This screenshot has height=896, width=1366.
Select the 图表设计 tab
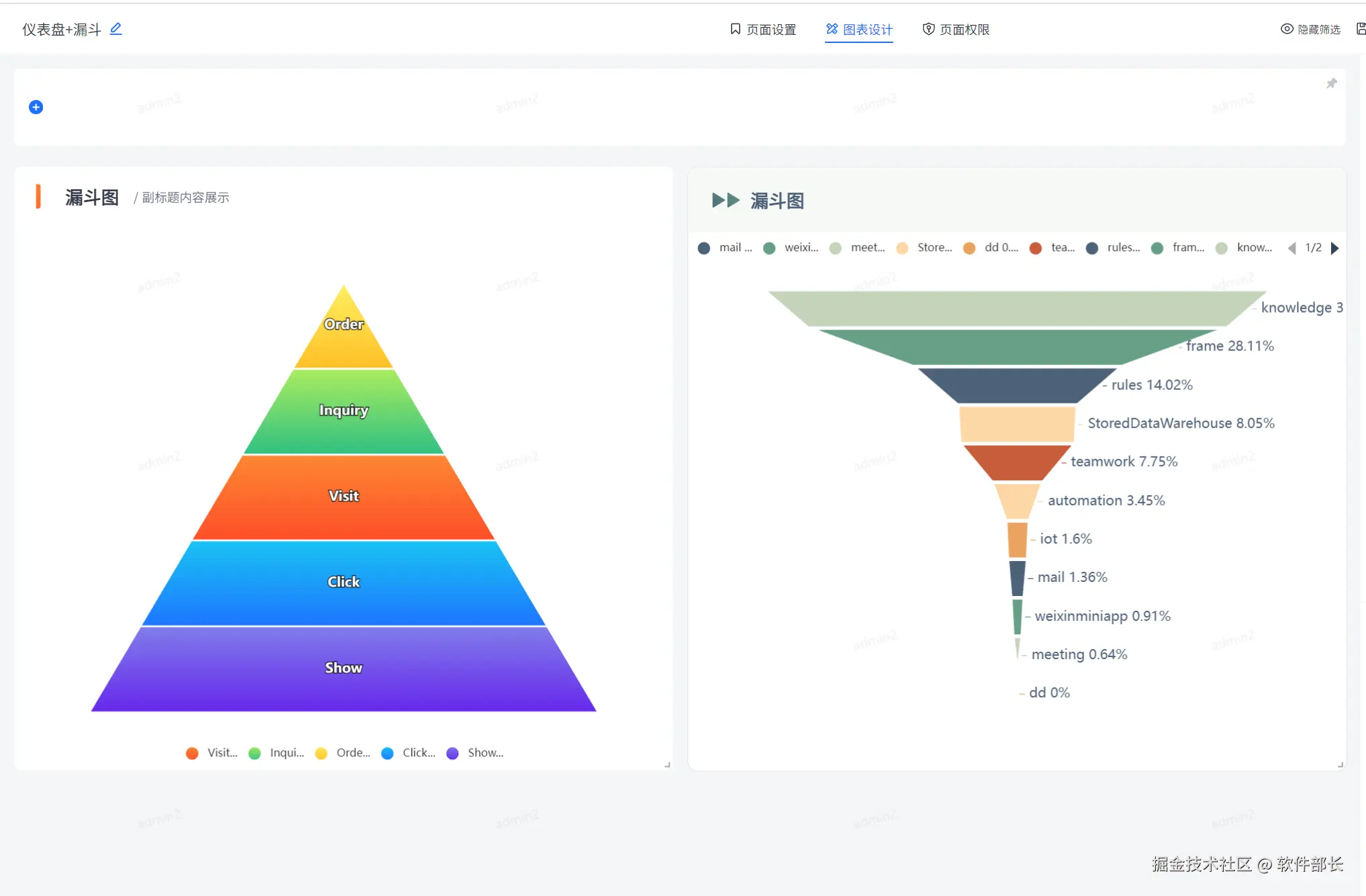pos(859,30)
